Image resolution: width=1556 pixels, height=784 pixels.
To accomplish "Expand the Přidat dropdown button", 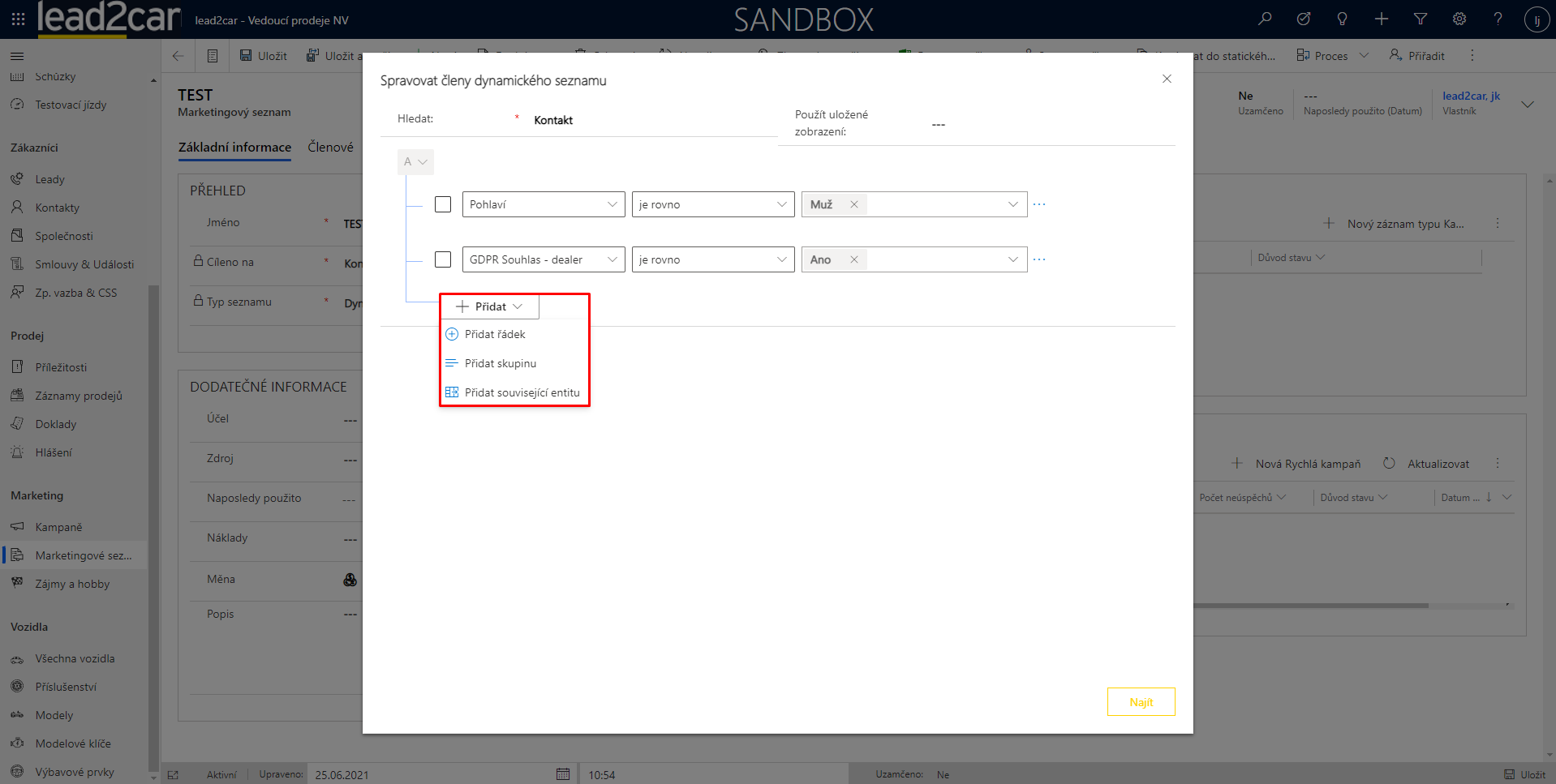I will 489,306.
